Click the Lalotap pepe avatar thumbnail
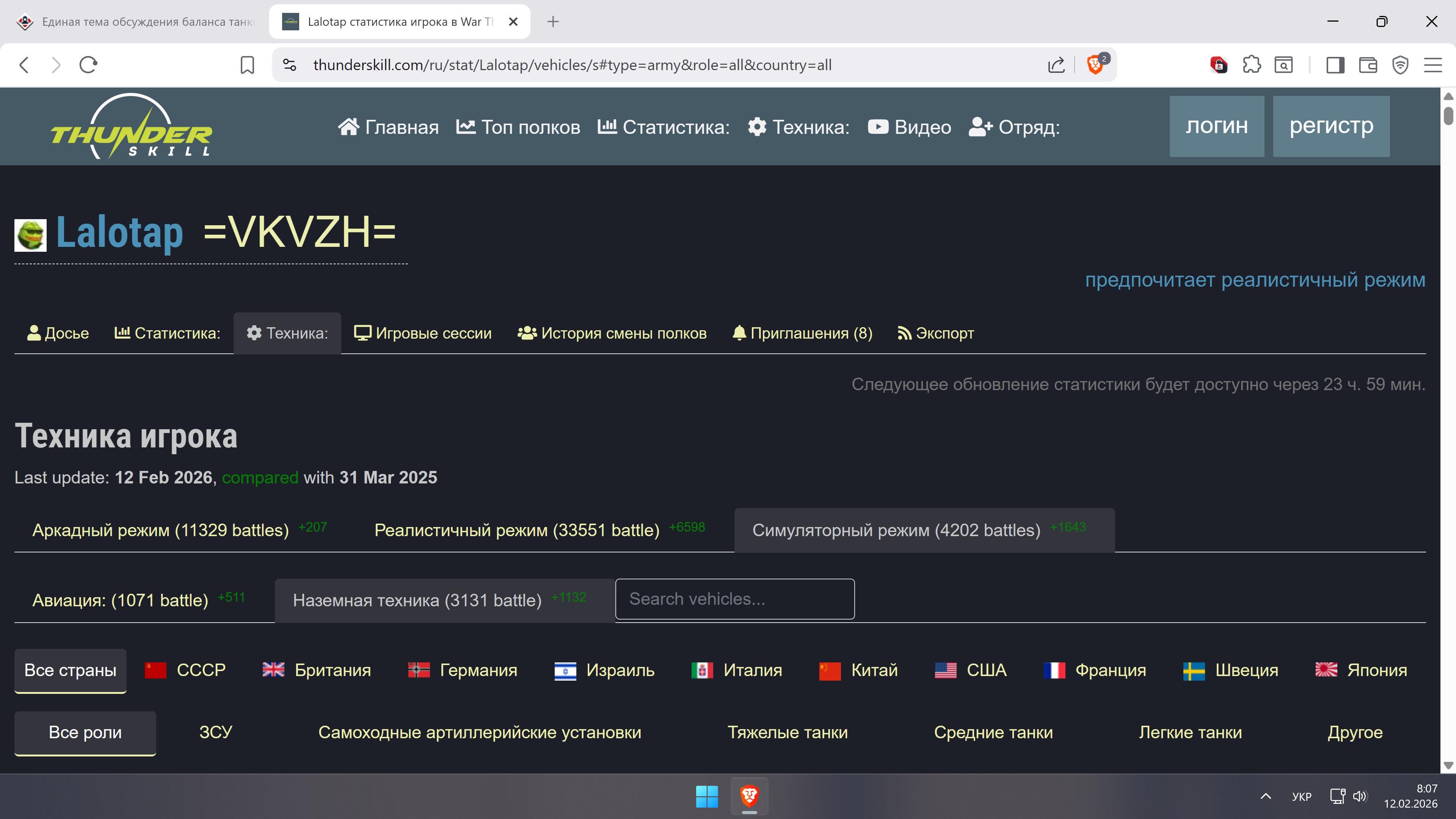The width and height of the screenshot is (1456, 819). tap(30, 235)
